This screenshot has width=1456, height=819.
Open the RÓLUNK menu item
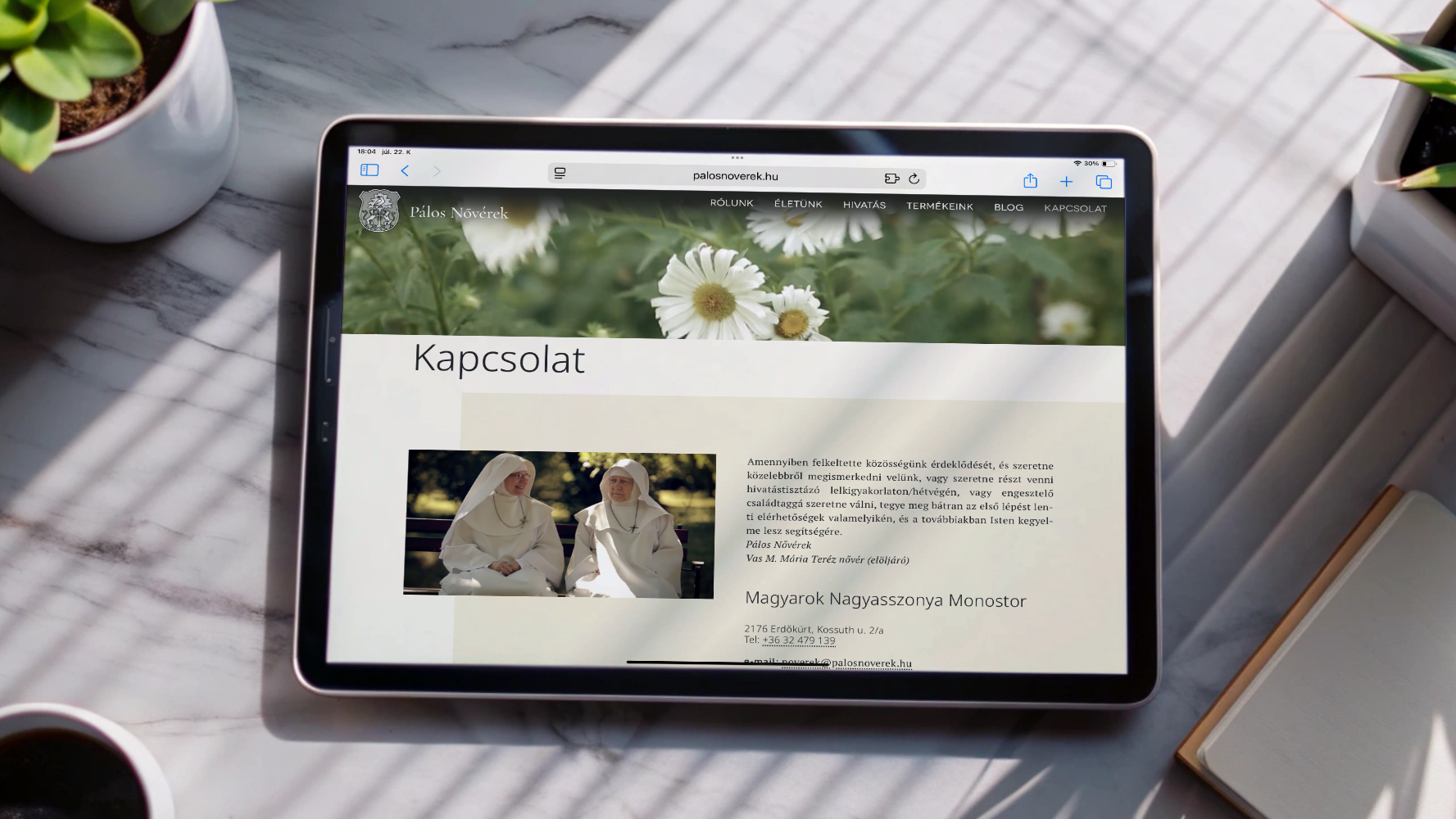pos(732,203)
